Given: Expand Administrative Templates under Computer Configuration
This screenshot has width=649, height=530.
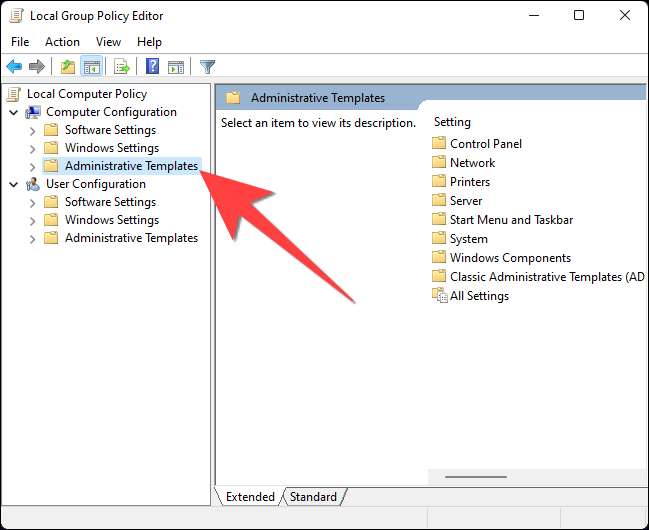Looking at the screenshot, I should [33, 167].
